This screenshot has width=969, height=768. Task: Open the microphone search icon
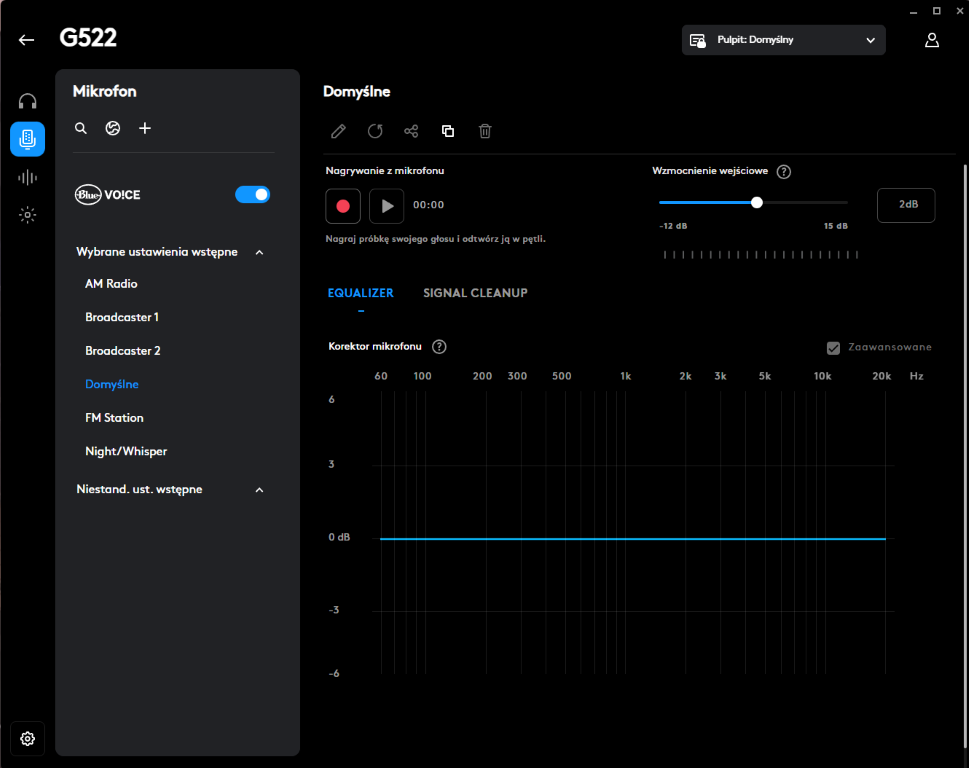(x=80, y=128)
